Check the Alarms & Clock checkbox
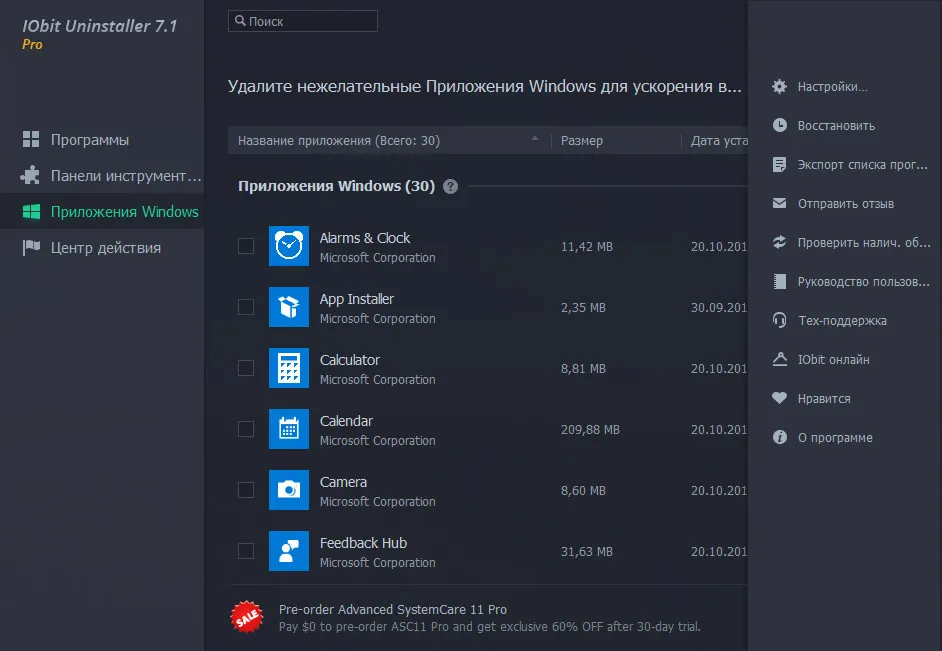The image size is (942, 651). click(246, 246)
